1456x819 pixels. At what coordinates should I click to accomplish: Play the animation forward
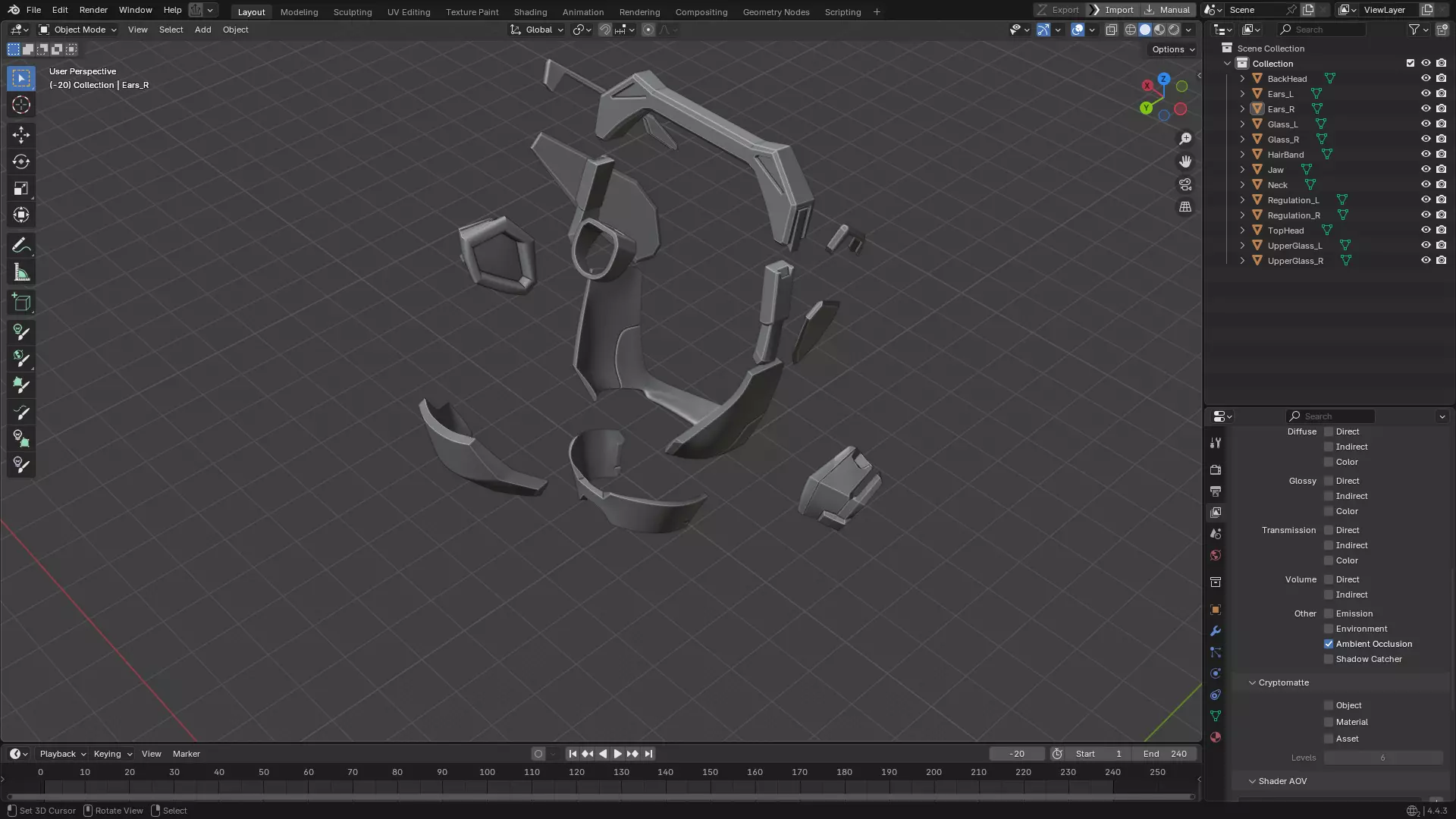[617, 754]
